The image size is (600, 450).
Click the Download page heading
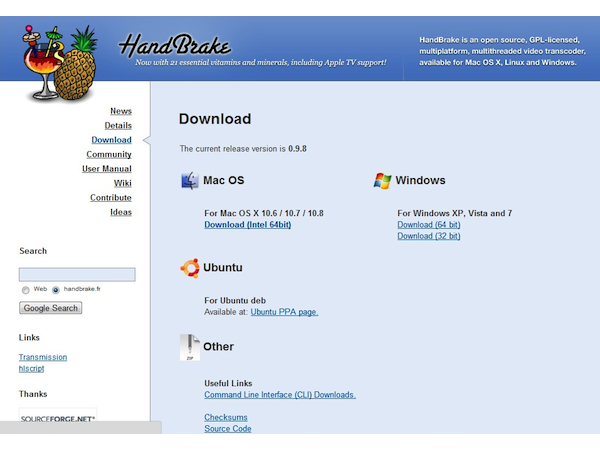point(215,119)
